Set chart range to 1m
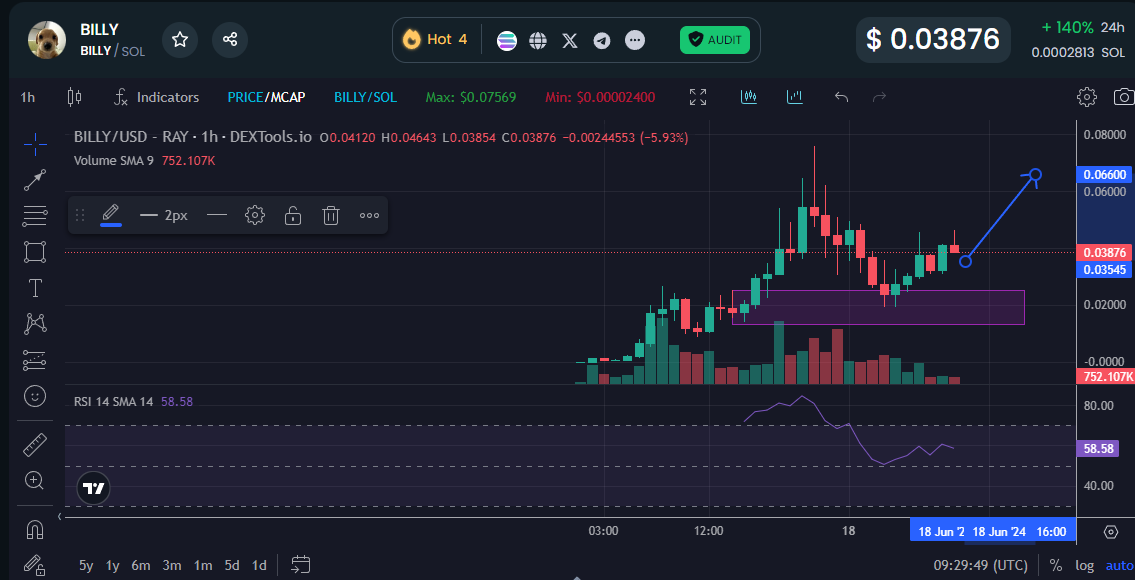 point(203,566)
